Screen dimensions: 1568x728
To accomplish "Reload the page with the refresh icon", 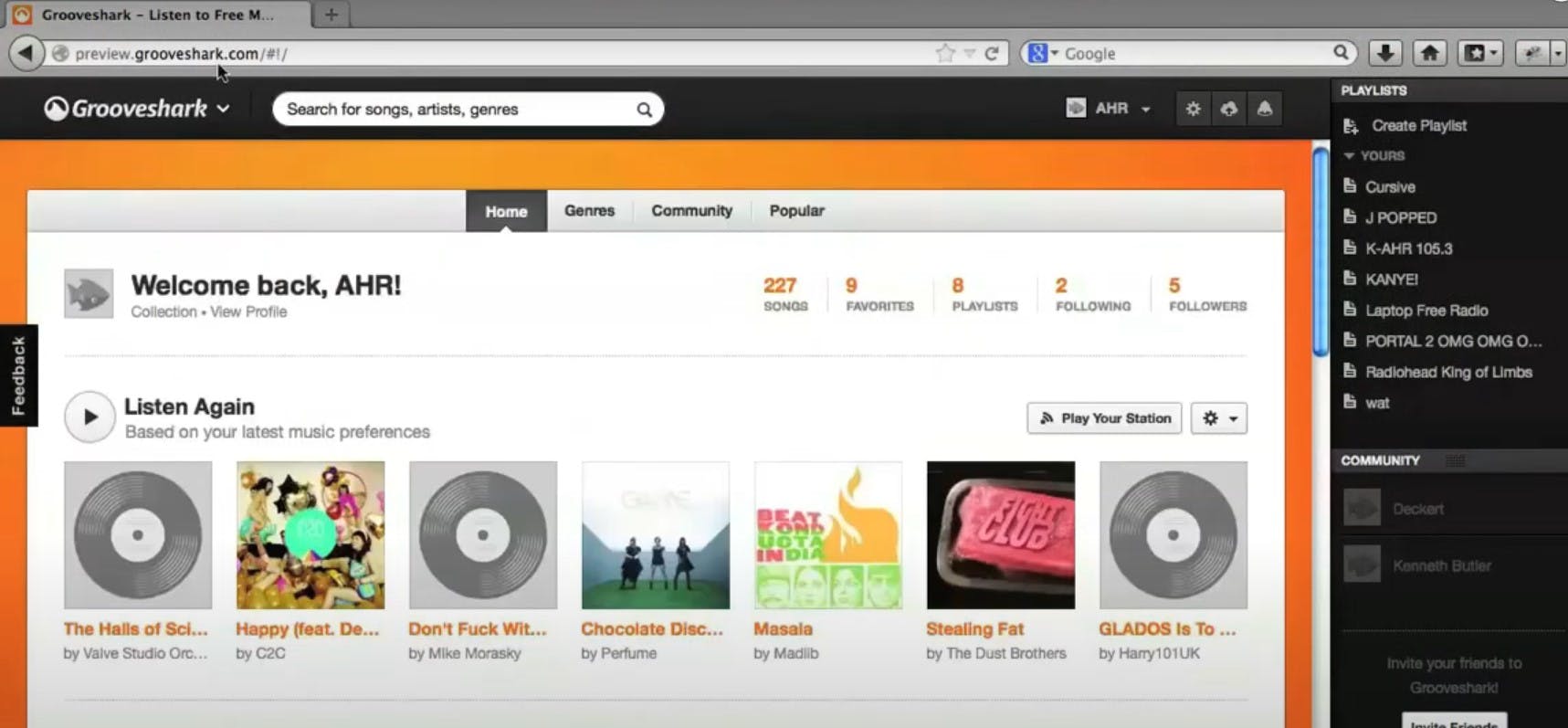I will [992, 53].
